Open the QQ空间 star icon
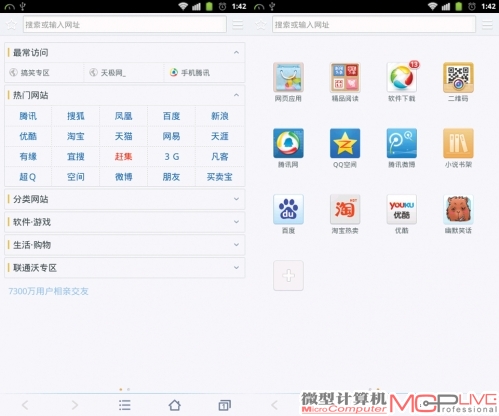This screenshot has width=499, height=416. pos(345,143)
